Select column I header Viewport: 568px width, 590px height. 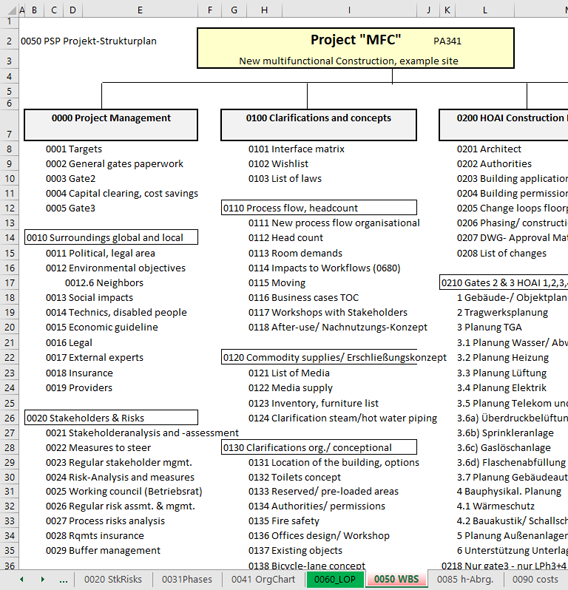point(349,10)
